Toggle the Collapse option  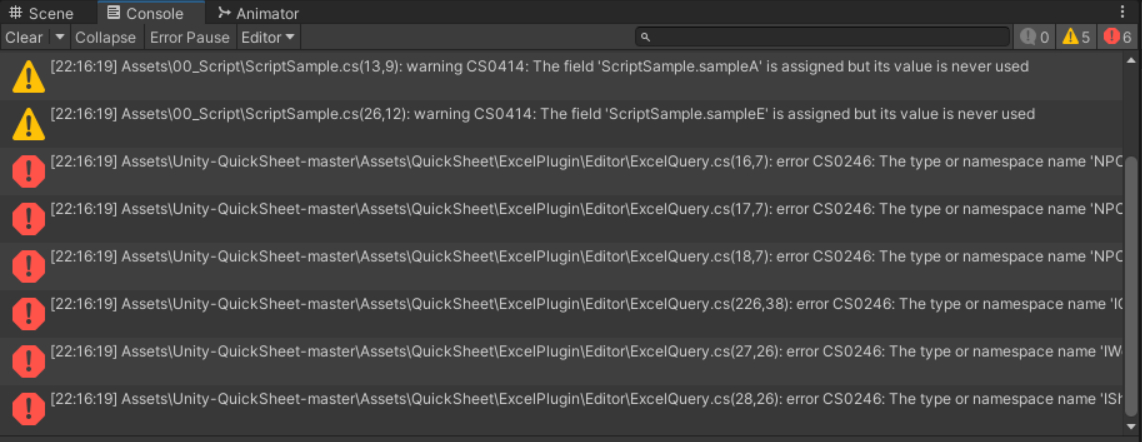106,37
